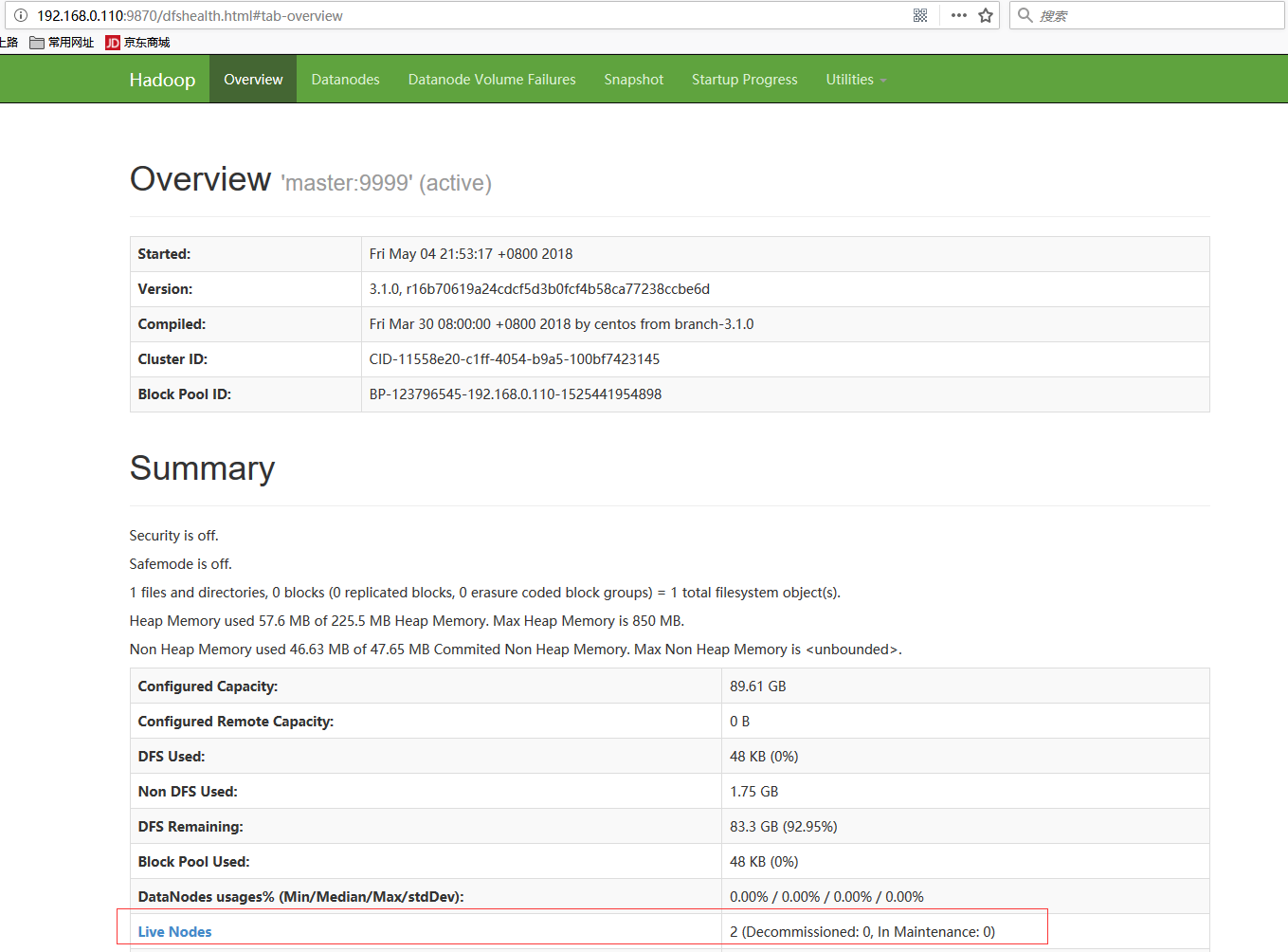Click the files and directories summary line
The image size is (1288, 952).
click(485, 593)
